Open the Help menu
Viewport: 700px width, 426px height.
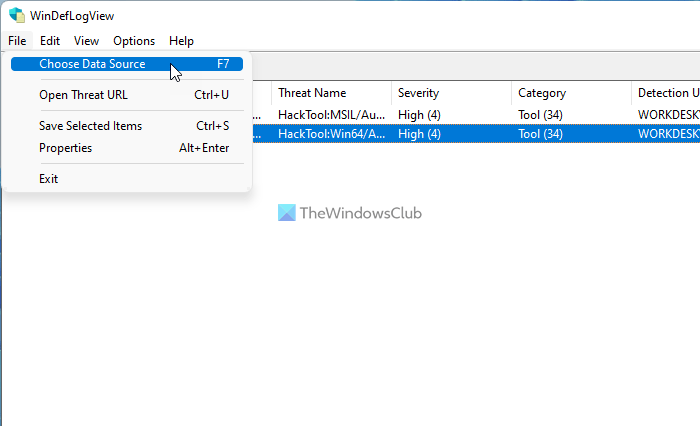[x=181, y=41]
